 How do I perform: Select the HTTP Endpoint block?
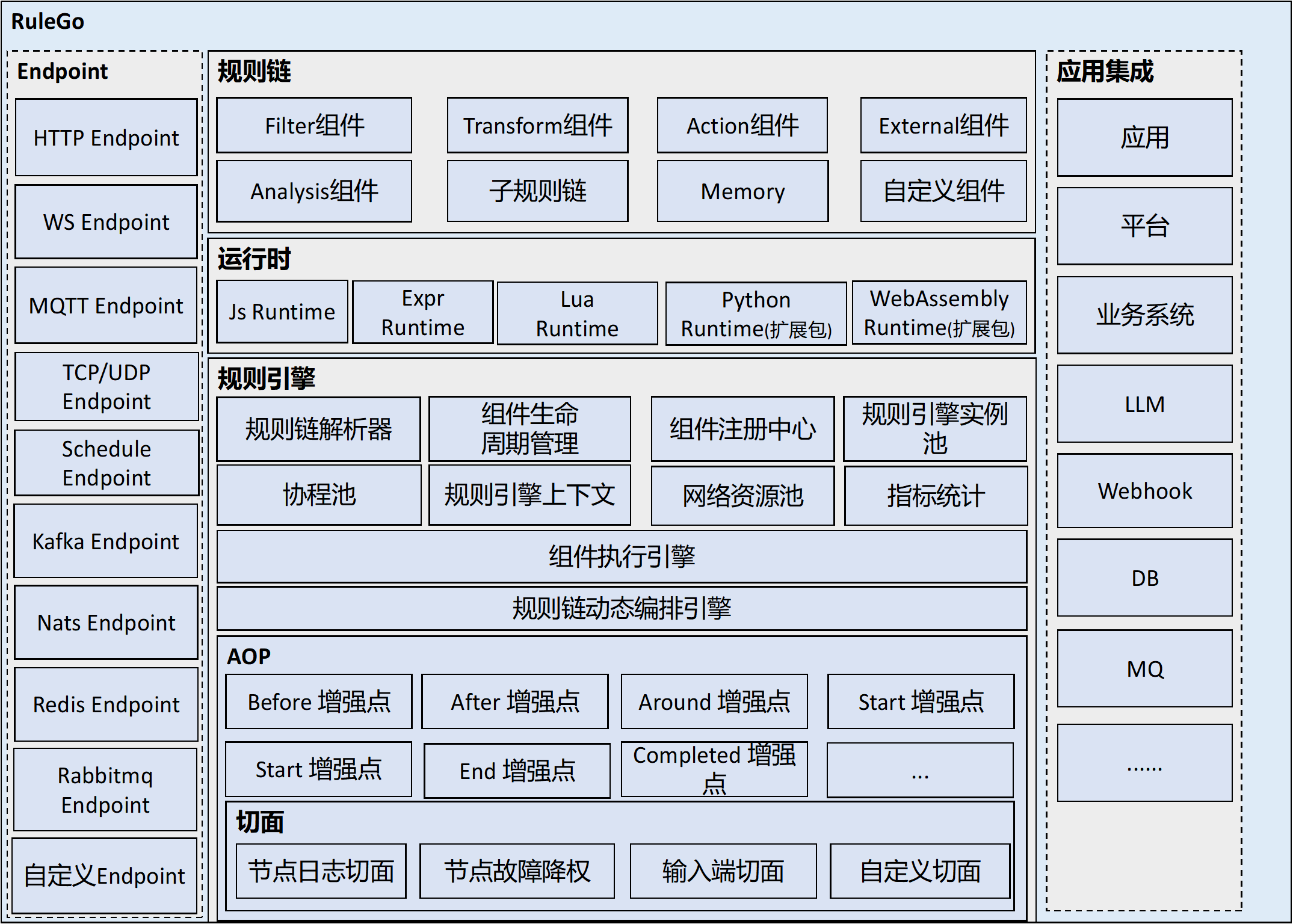click(x=105, y=137)
